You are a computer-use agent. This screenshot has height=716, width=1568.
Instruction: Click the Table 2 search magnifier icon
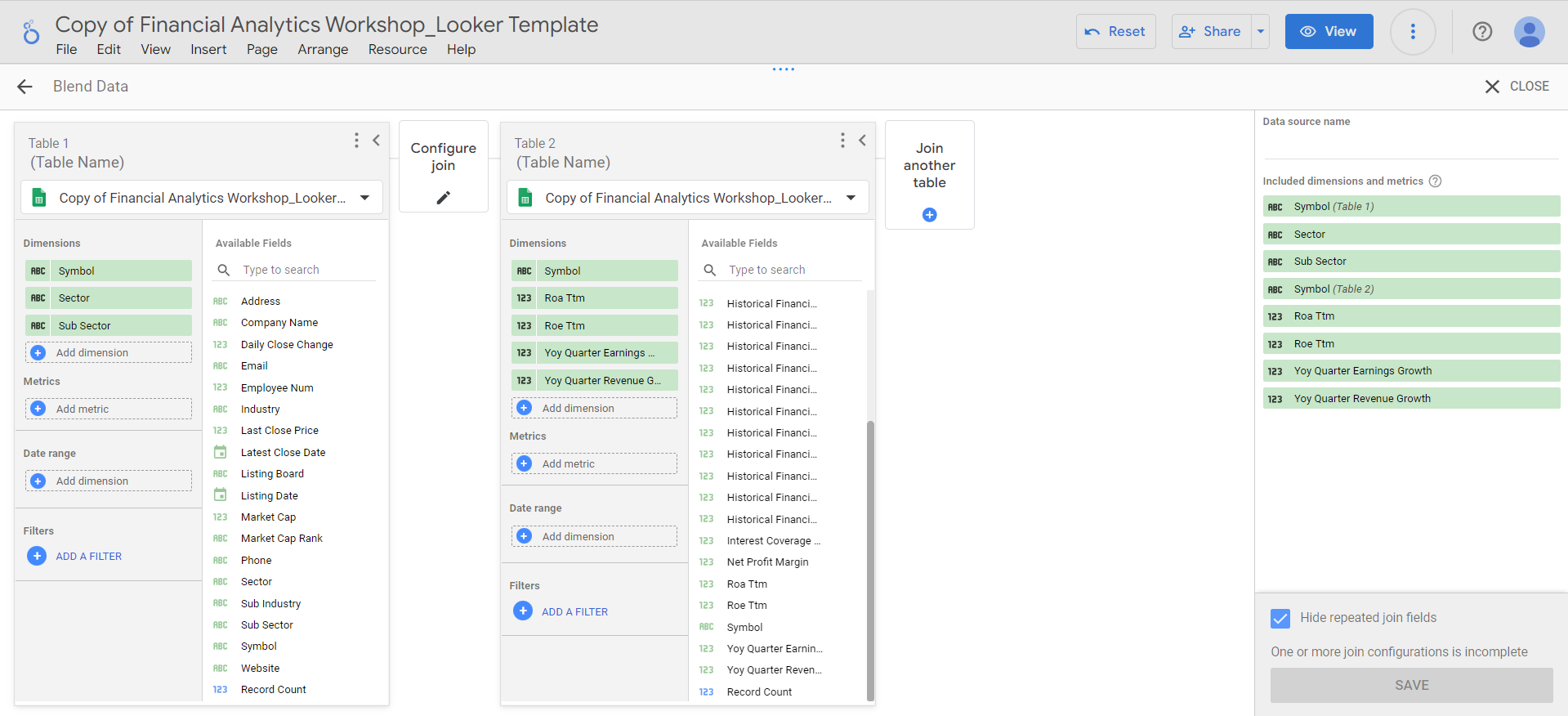click(x=709, y=270)
